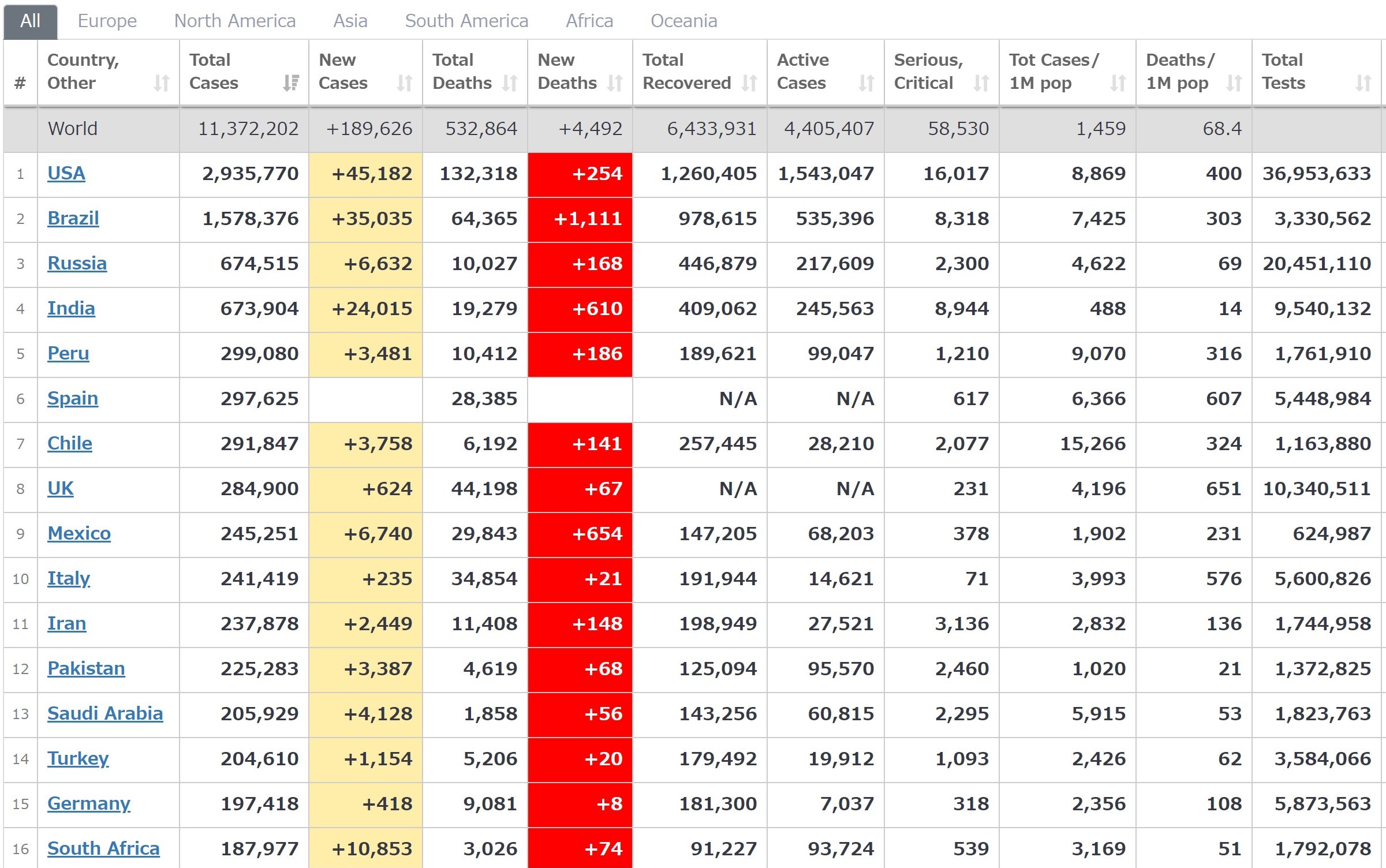Click India active cases 245,563
1386x868 pixels.
(835, 308)
